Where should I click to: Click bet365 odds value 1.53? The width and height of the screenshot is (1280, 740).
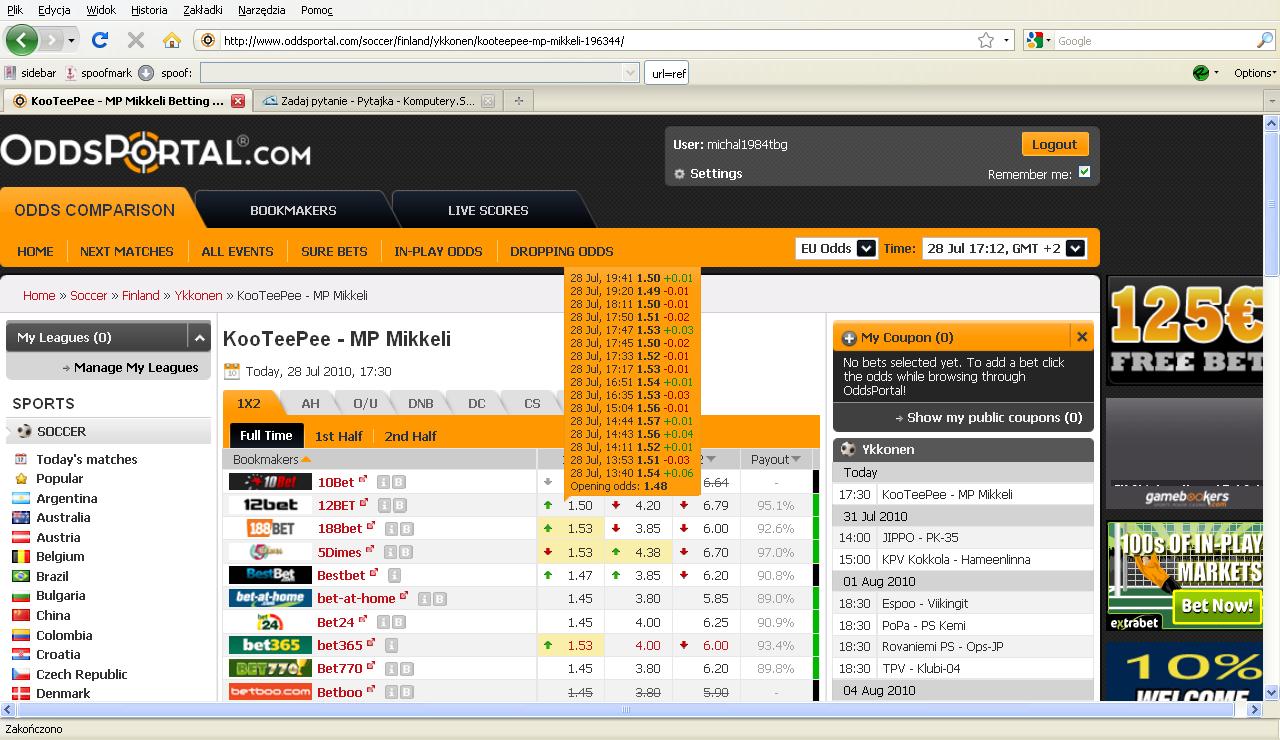pos(580,645)
